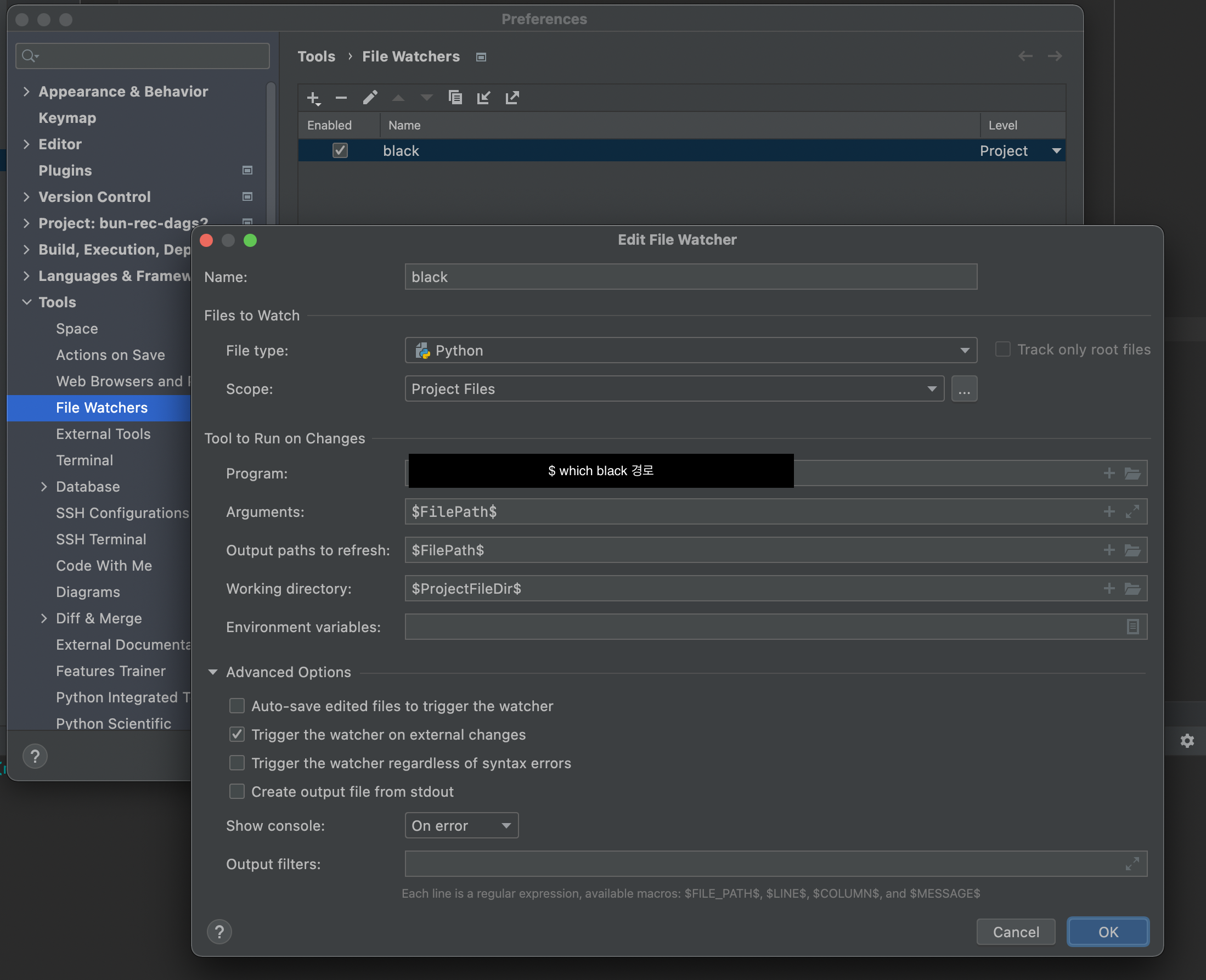Open Actions on Save settings
1206x980 pixels.
pyautogui.click(x=111, y=354)
